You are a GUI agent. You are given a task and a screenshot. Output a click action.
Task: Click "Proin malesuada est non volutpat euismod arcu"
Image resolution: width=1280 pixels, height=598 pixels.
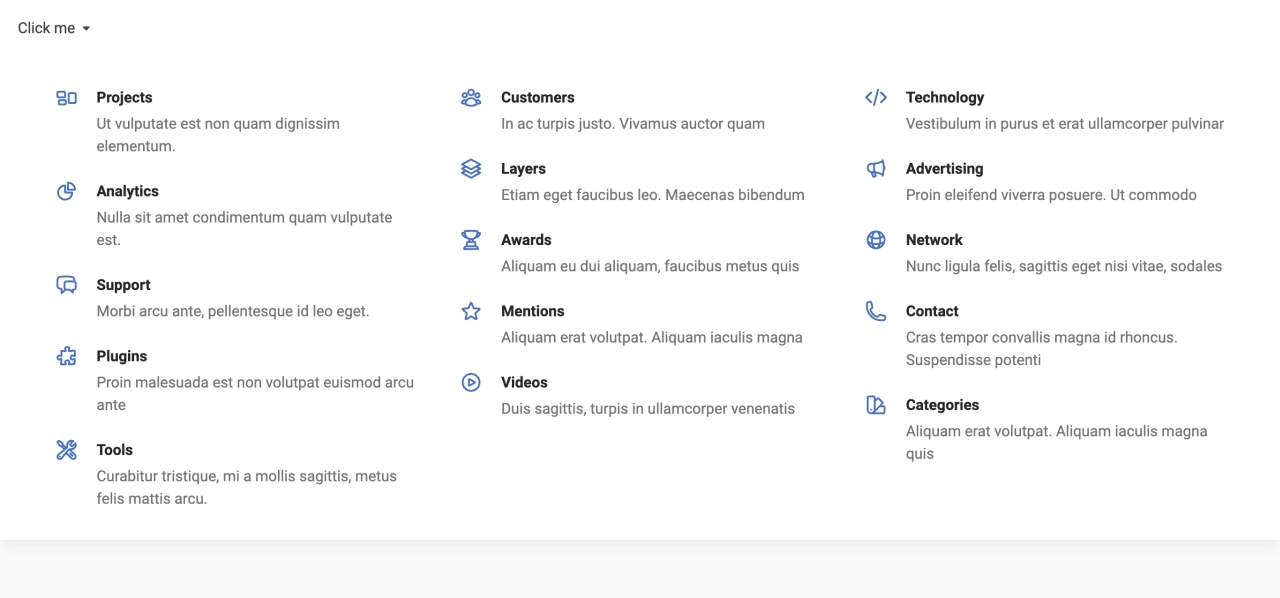point(255,382)
